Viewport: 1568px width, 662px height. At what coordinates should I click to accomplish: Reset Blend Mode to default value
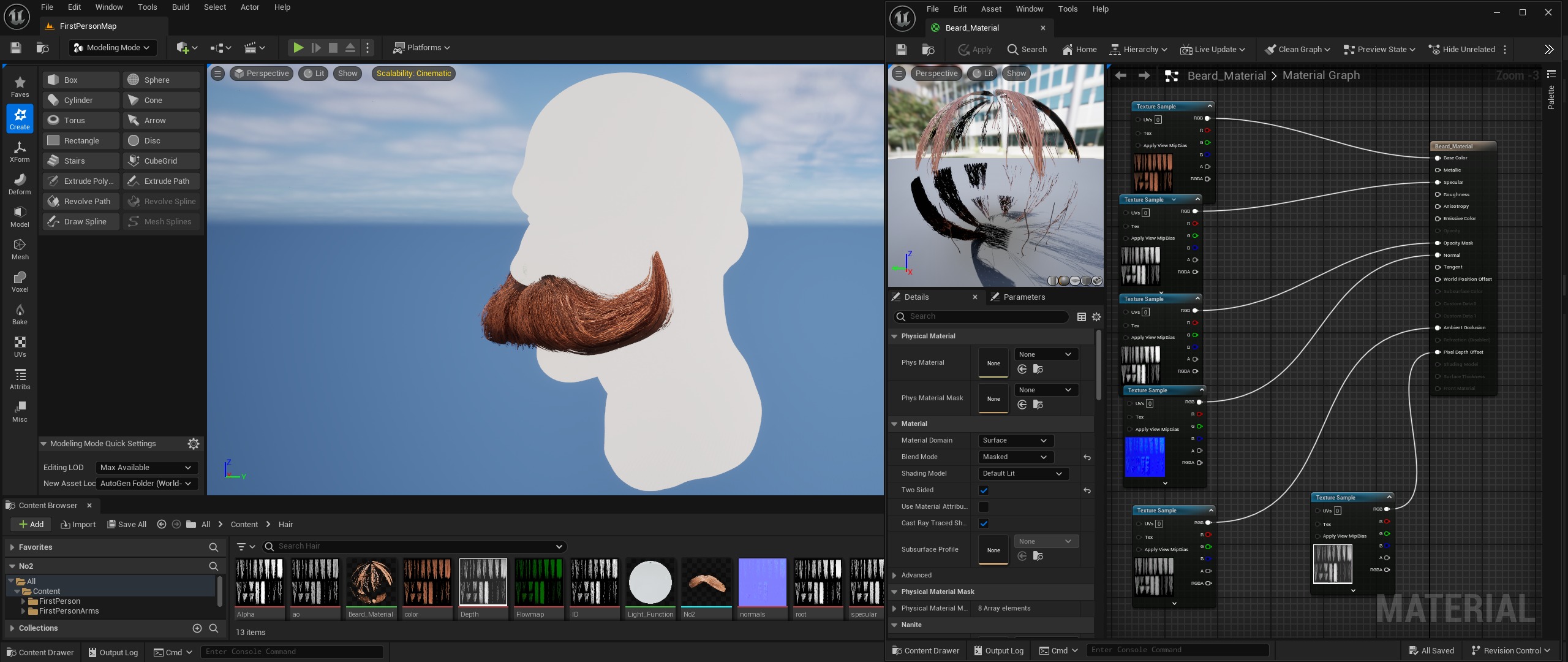1087,457
